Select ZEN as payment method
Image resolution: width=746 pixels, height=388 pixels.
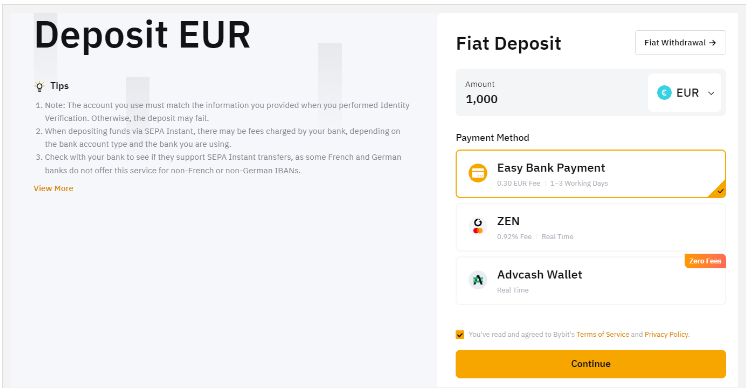tap(590, 227)
